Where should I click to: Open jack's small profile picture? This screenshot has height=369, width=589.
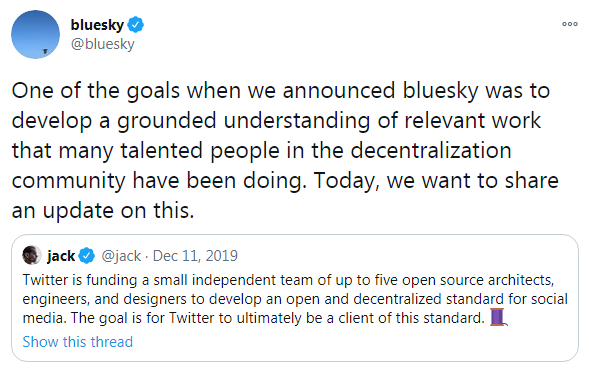[32, 256]
